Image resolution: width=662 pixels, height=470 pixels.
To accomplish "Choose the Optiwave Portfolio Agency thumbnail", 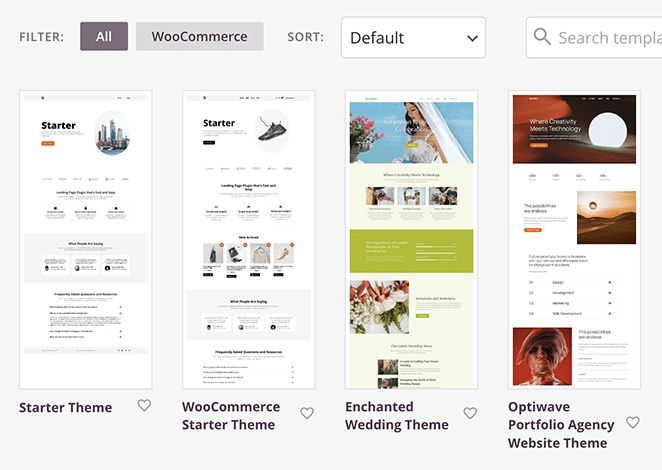I will pos(574,239).
